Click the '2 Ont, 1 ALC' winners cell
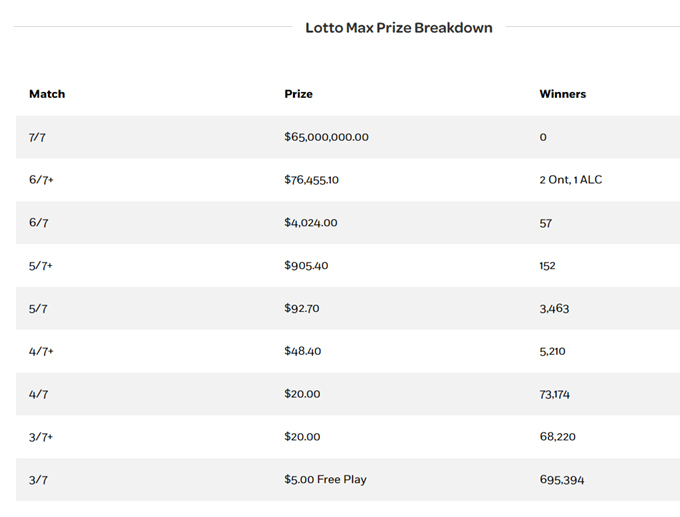This screenshot has width=680, height=517. coord(570,180)
